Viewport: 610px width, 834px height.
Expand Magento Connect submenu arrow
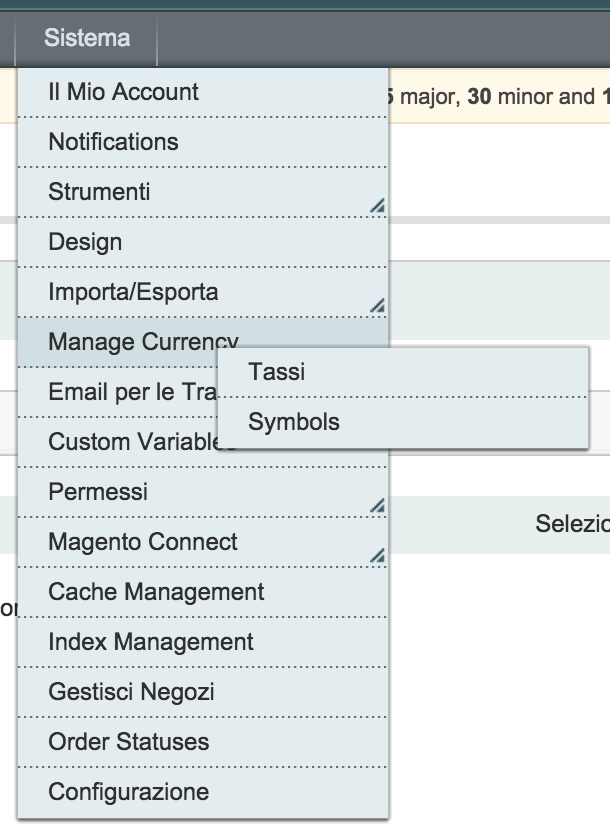(376, 556)
